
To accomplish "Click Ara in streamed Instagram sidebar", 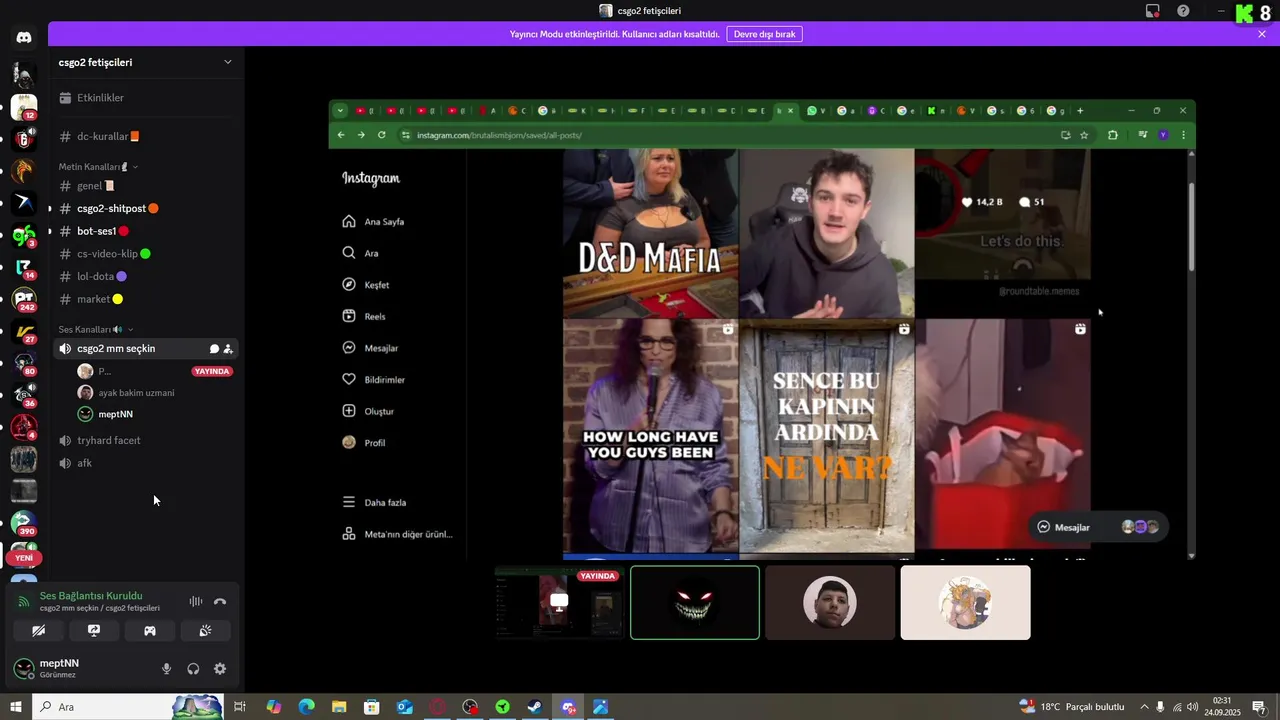I will (x=361, y=254).
